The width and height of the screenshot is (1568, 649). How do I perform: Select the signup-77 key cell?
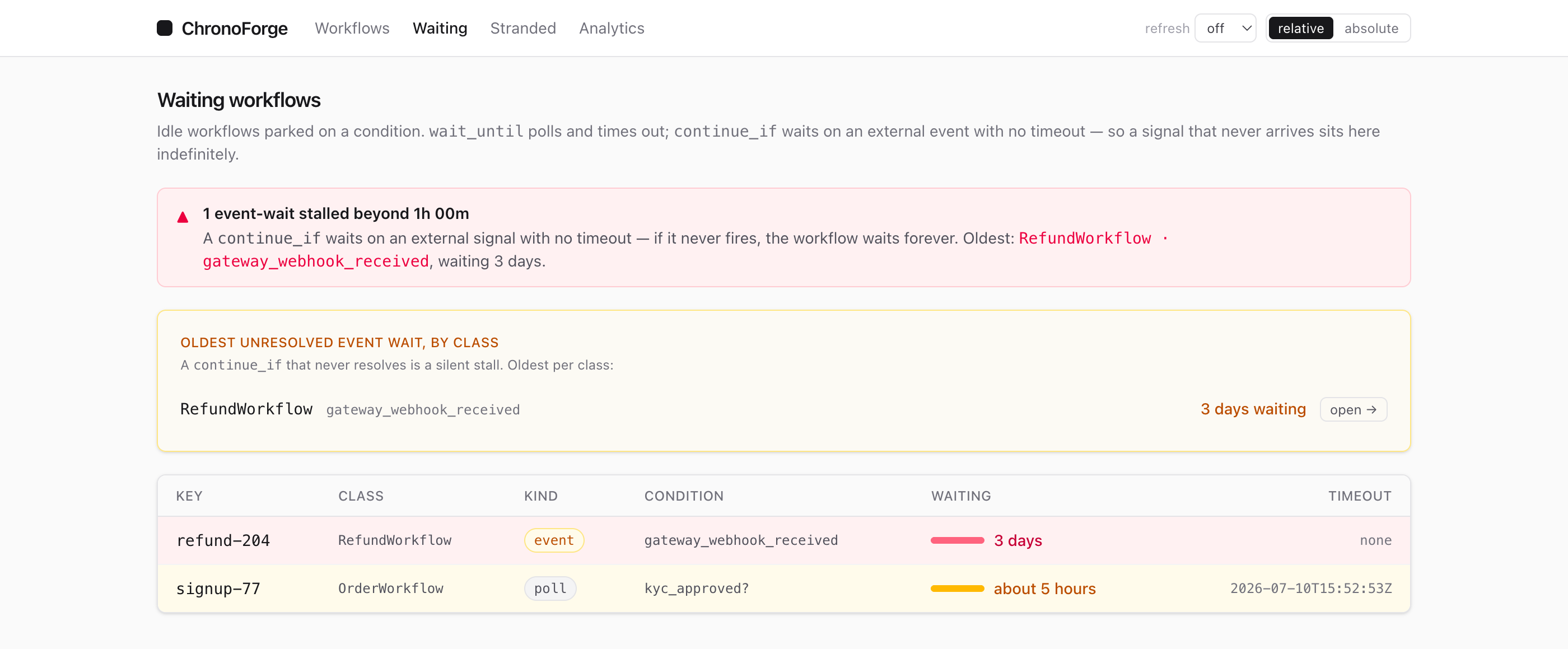[x=218, y=588]
